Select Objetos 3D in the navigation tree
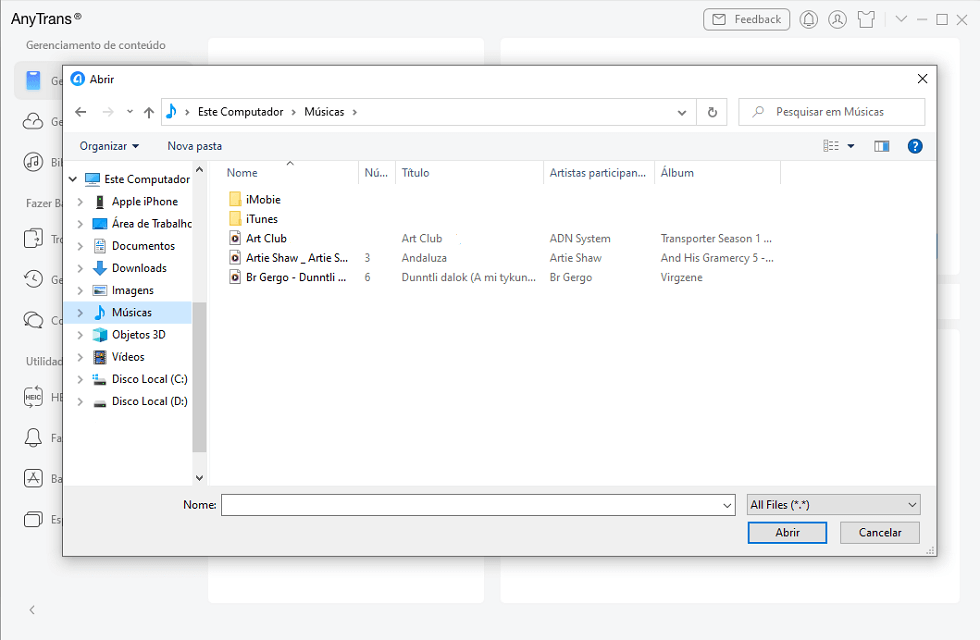The width and height of the screenshot is (980, 640). (139, 335)
